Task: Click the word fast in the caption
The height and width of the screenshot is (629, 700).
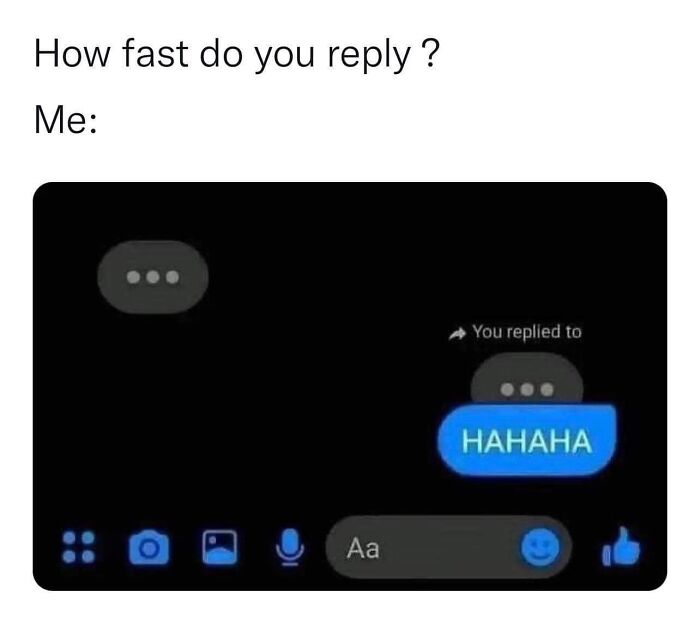Action: point(155,53)
